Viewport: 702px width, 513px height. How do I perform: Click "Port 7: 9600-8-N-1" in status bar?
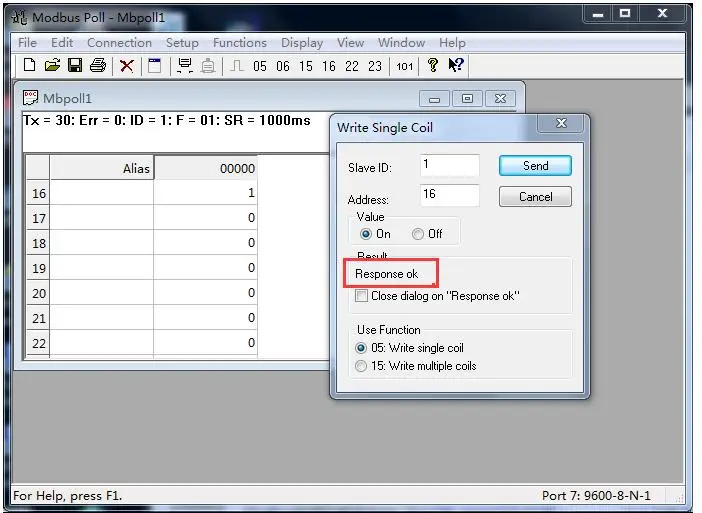[596, 496]
